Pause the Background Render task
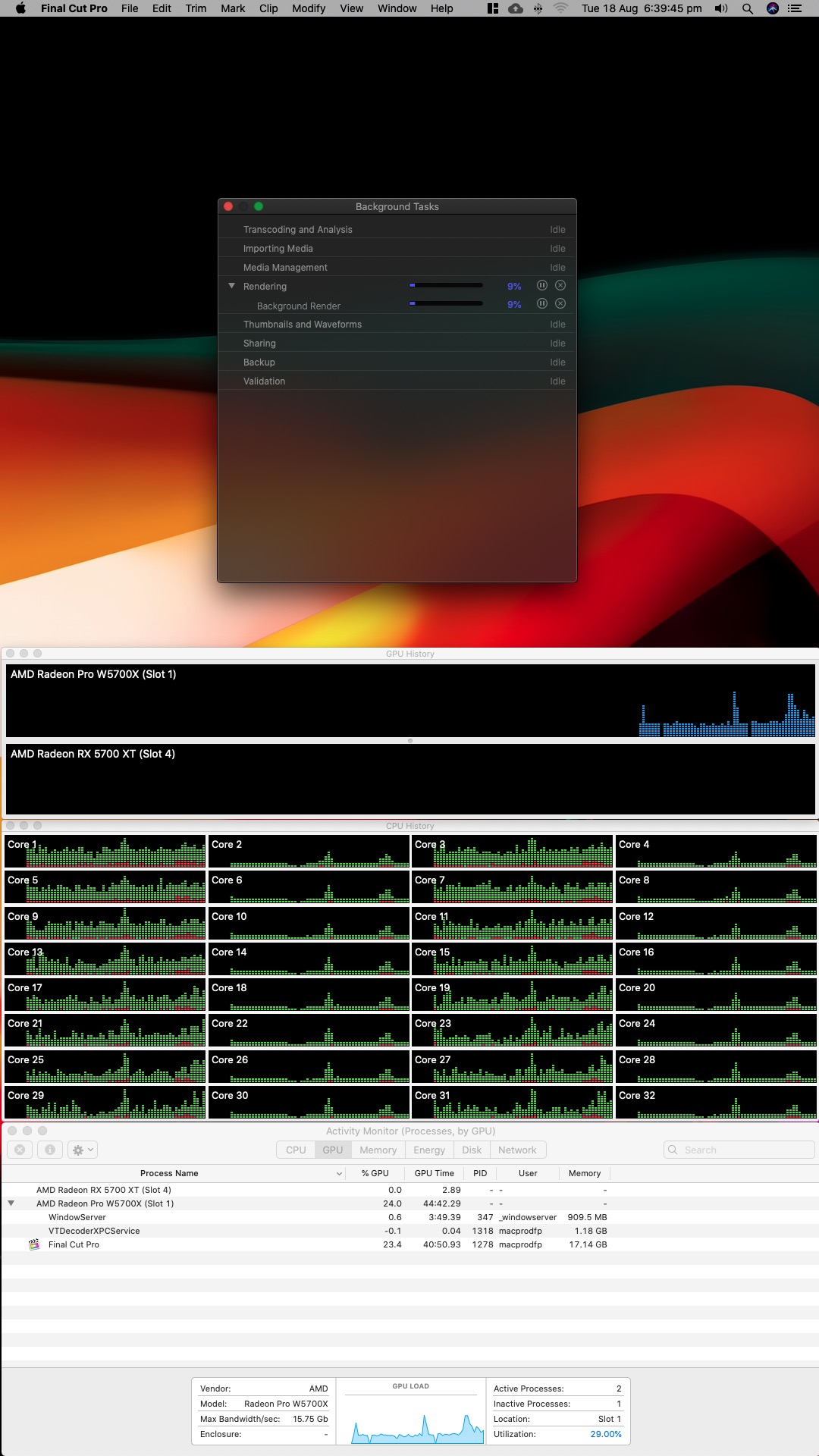Viewport: 819px width, 1456px height. 542,303
